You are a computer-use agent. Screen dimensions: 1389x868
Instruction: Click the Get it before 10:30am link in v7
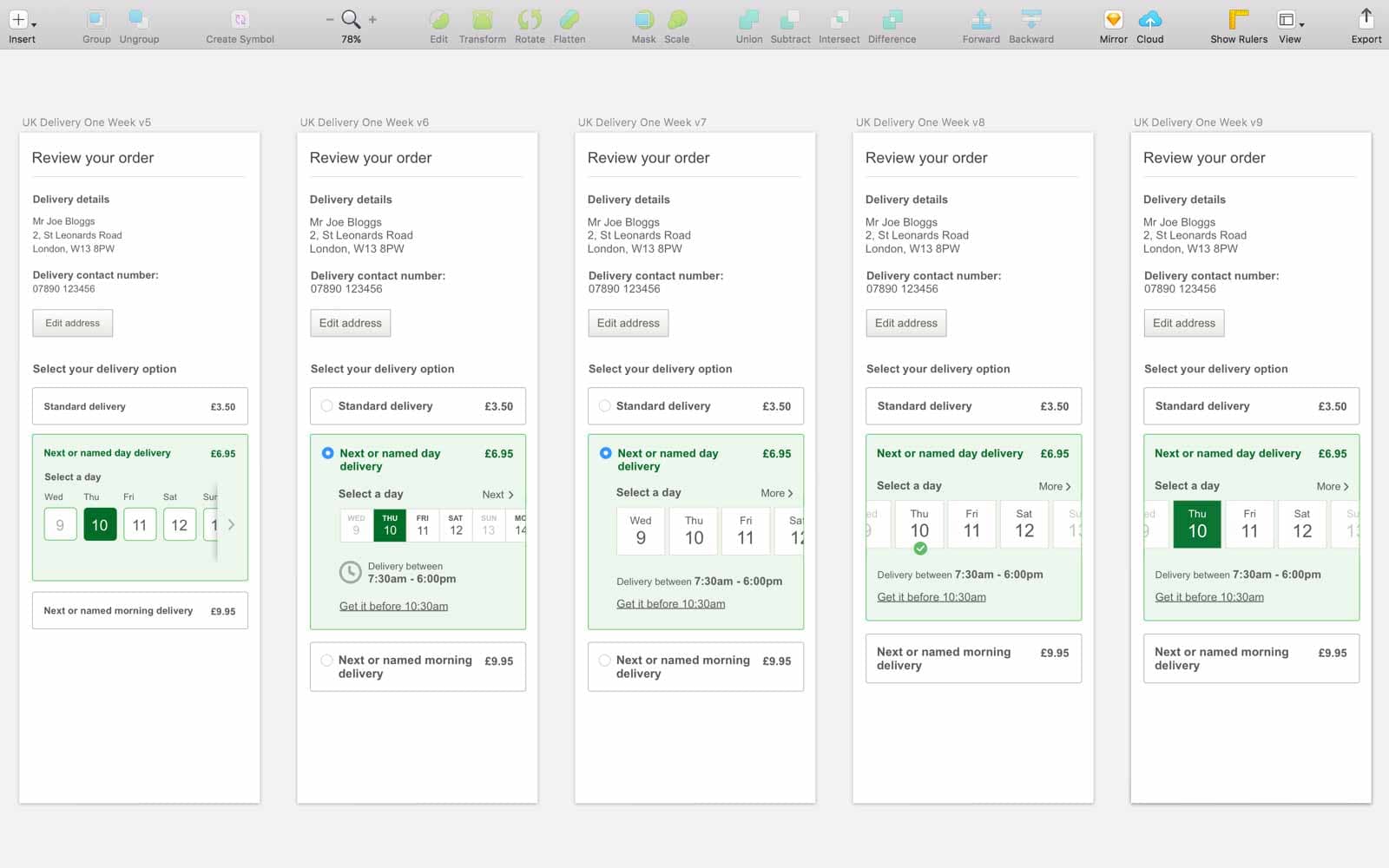670,604
